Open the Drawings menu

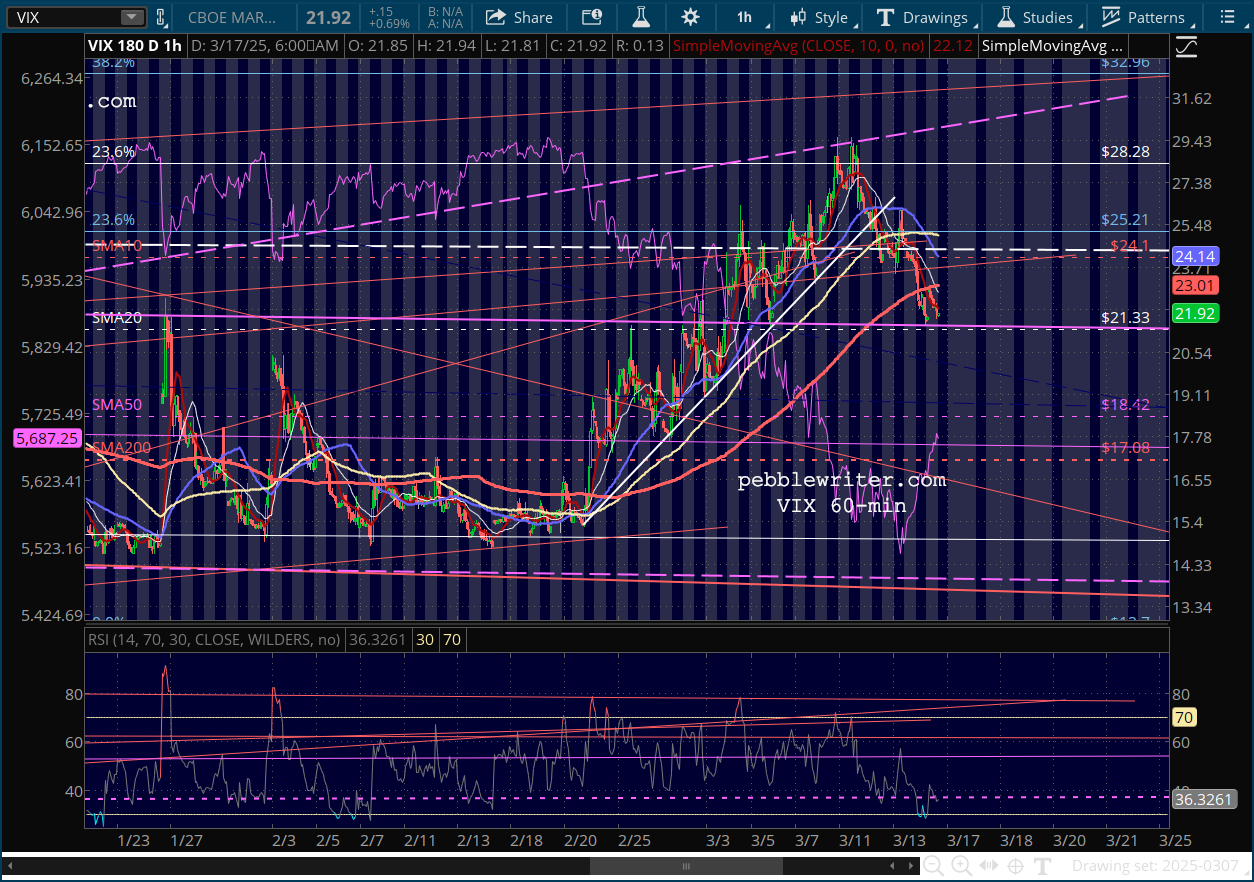coord(923,17)
